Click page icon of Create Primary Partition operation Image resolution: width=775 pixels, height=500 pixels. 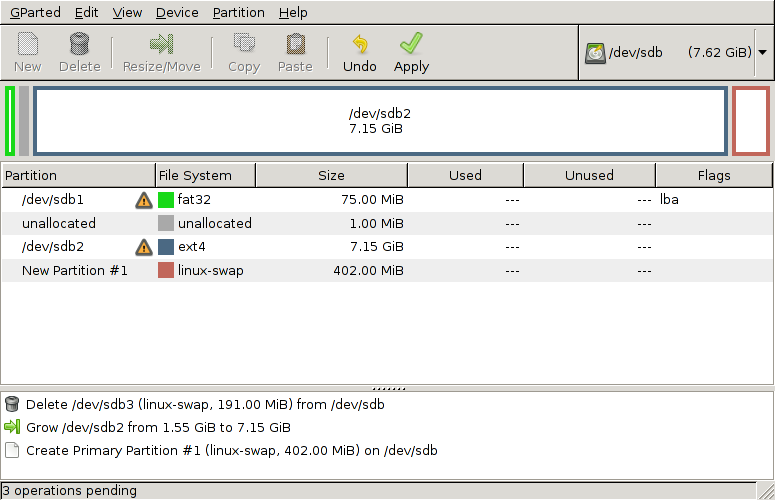12,450
